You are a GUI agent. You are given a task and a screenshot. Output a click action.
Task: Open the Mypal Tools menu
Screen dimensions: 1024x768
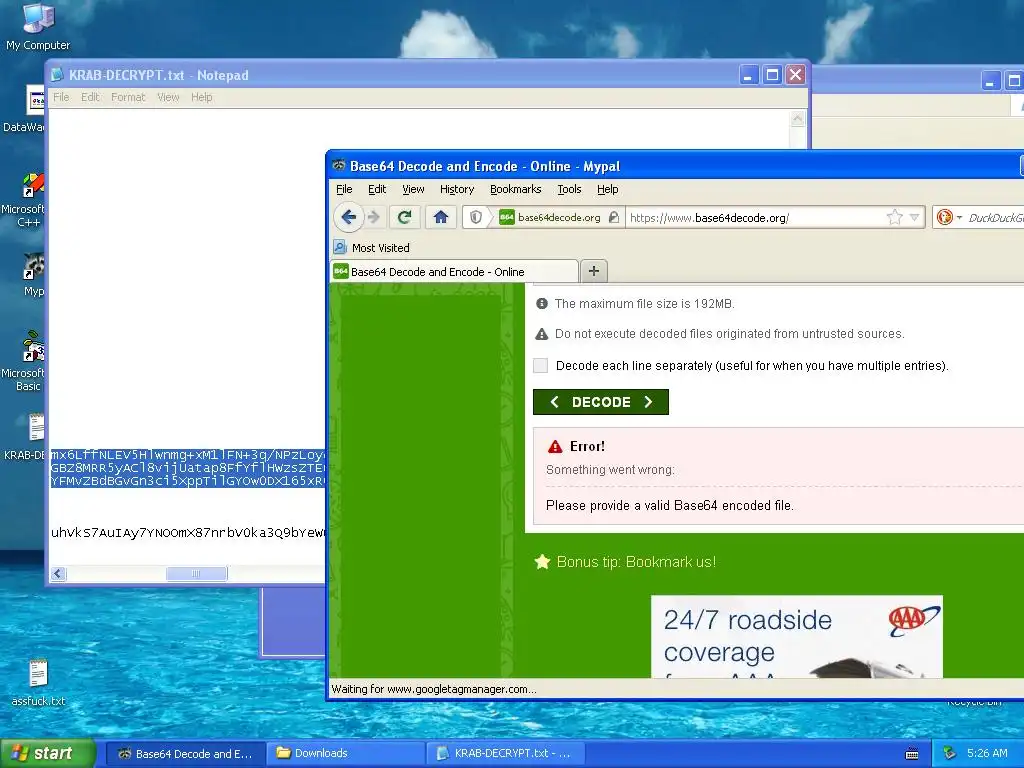pyautogui.click(x=569, y=189)
